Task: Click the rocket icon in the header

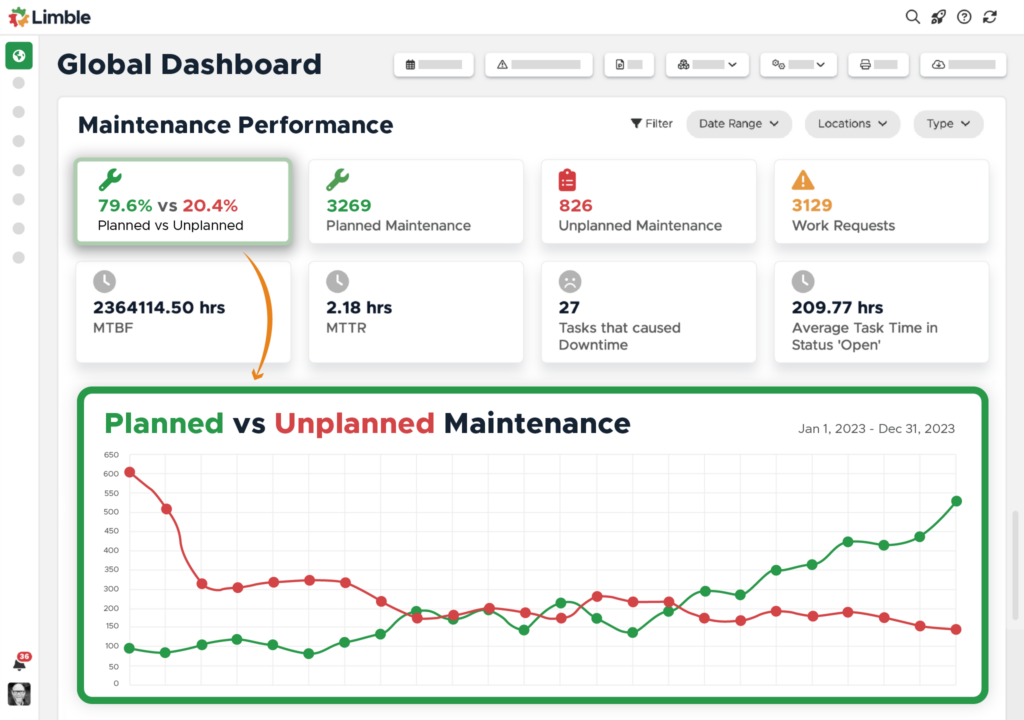Action: 938,17
